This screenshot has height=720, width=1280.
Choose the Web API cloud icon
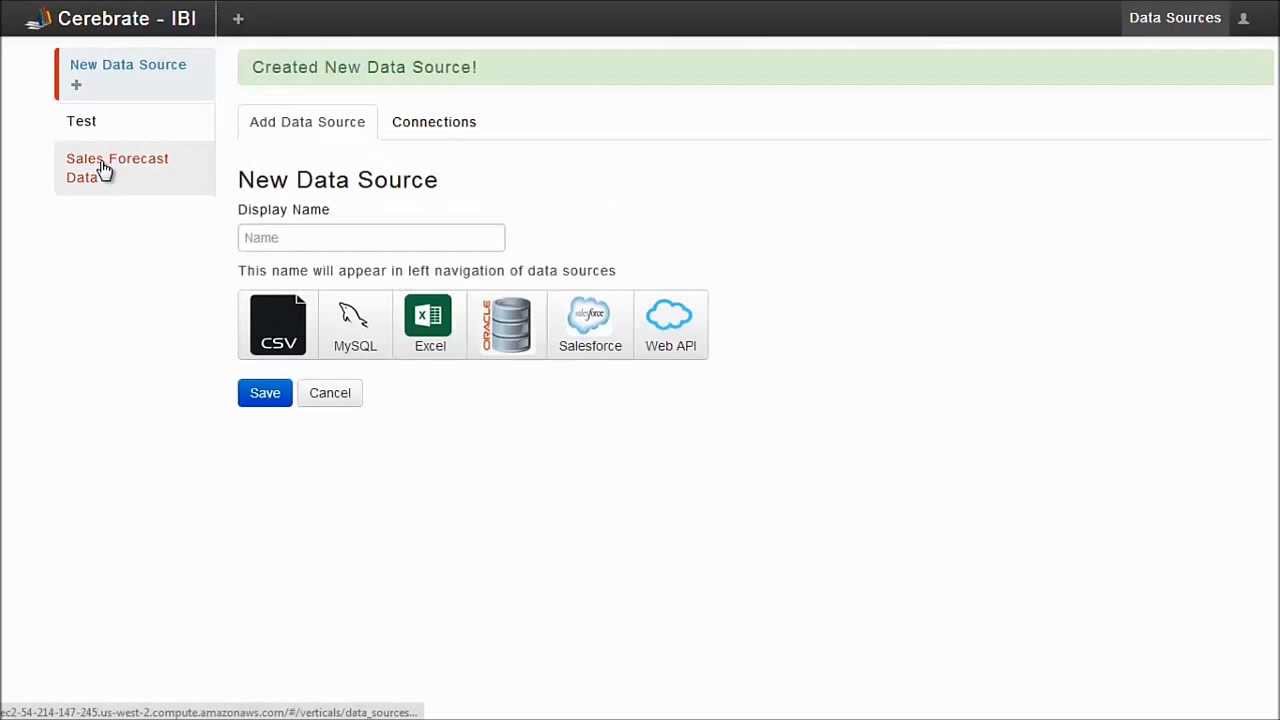click(671, 325)
